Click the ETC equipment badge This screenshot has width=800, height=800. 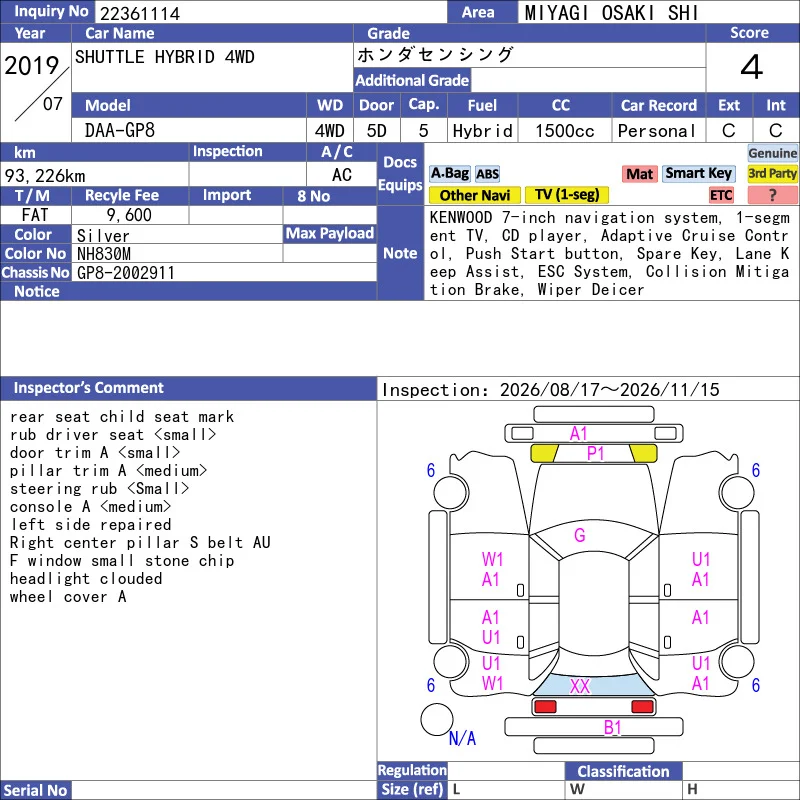[x=721, y=195]
